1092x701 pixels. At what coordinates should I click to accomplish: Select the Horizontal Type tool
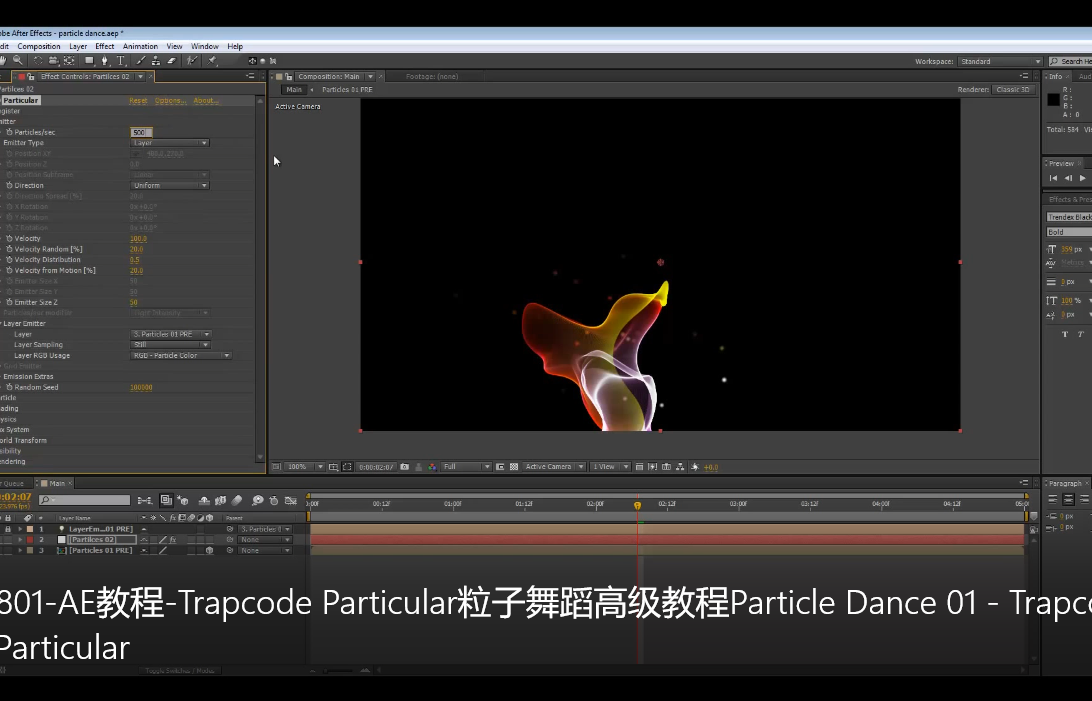point(120,61)
